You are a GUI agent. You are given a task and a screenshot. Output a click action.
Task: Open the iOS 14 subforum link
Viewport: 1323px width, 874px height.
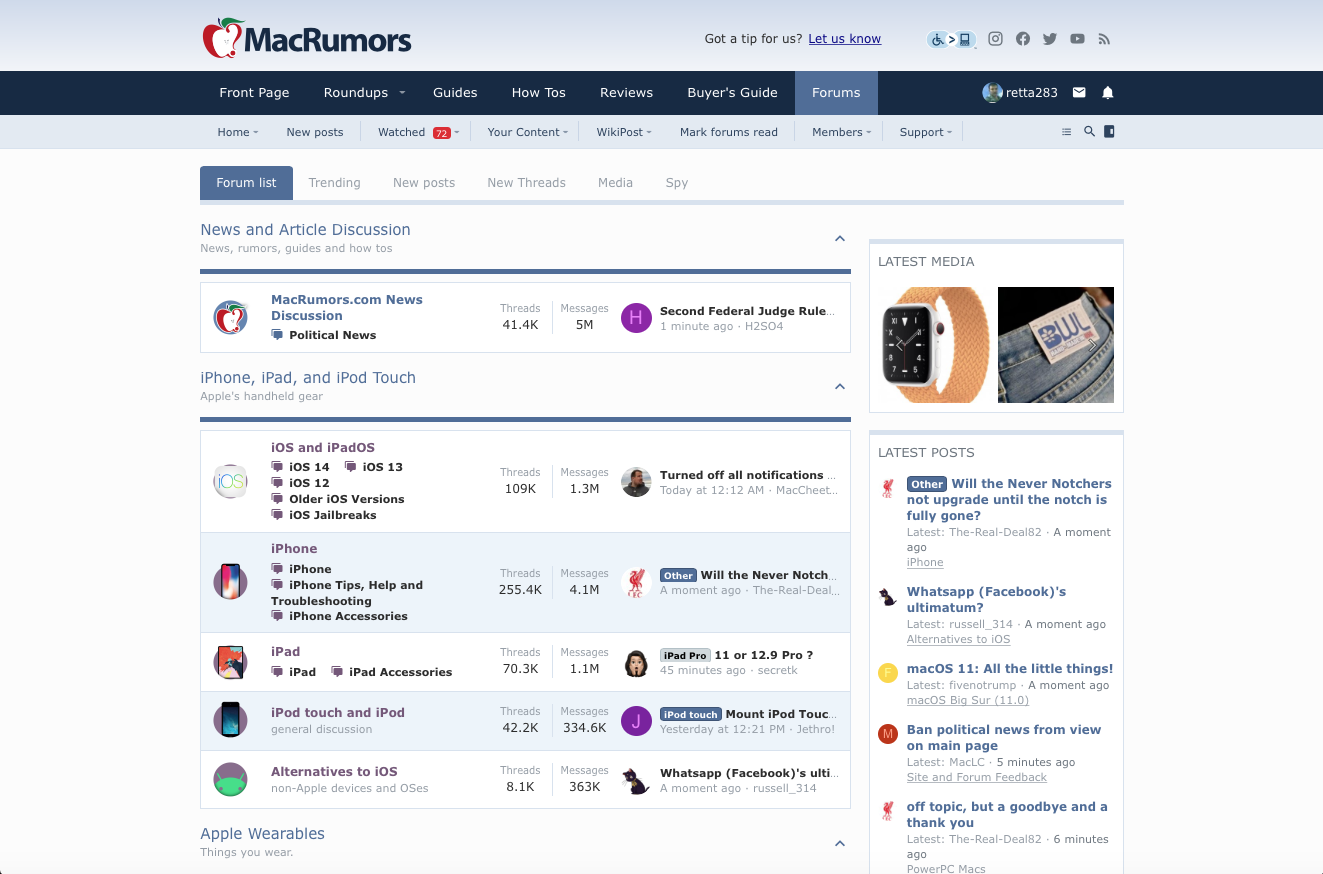click(x=309, y=467)
